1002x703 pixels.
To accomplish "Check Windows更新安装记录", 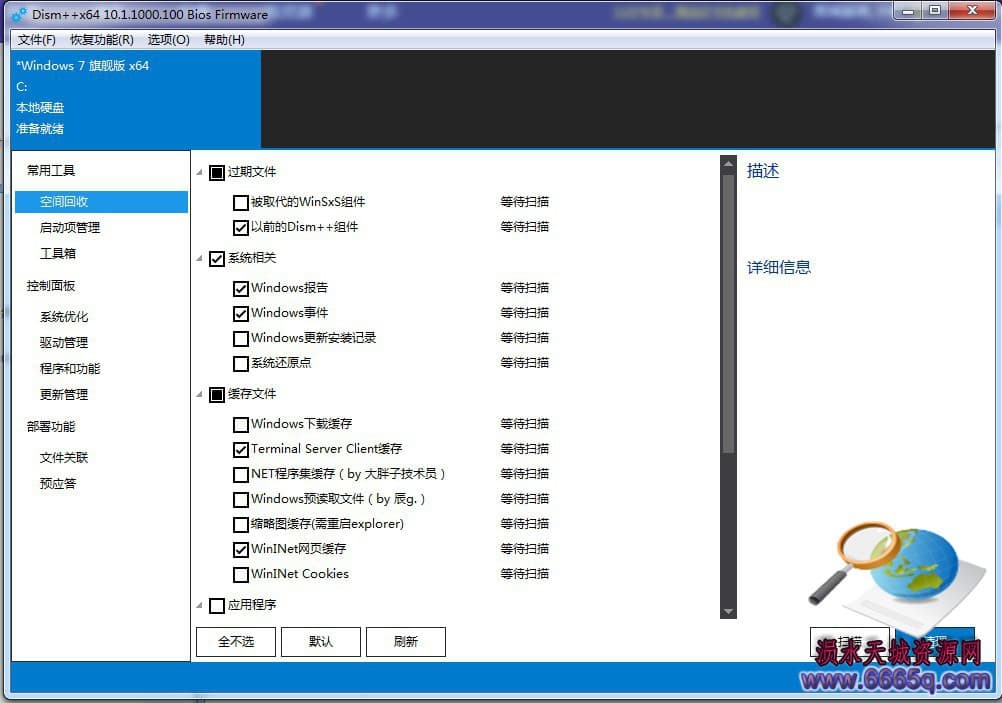I will pyautogui.click(x=241, y=339).
